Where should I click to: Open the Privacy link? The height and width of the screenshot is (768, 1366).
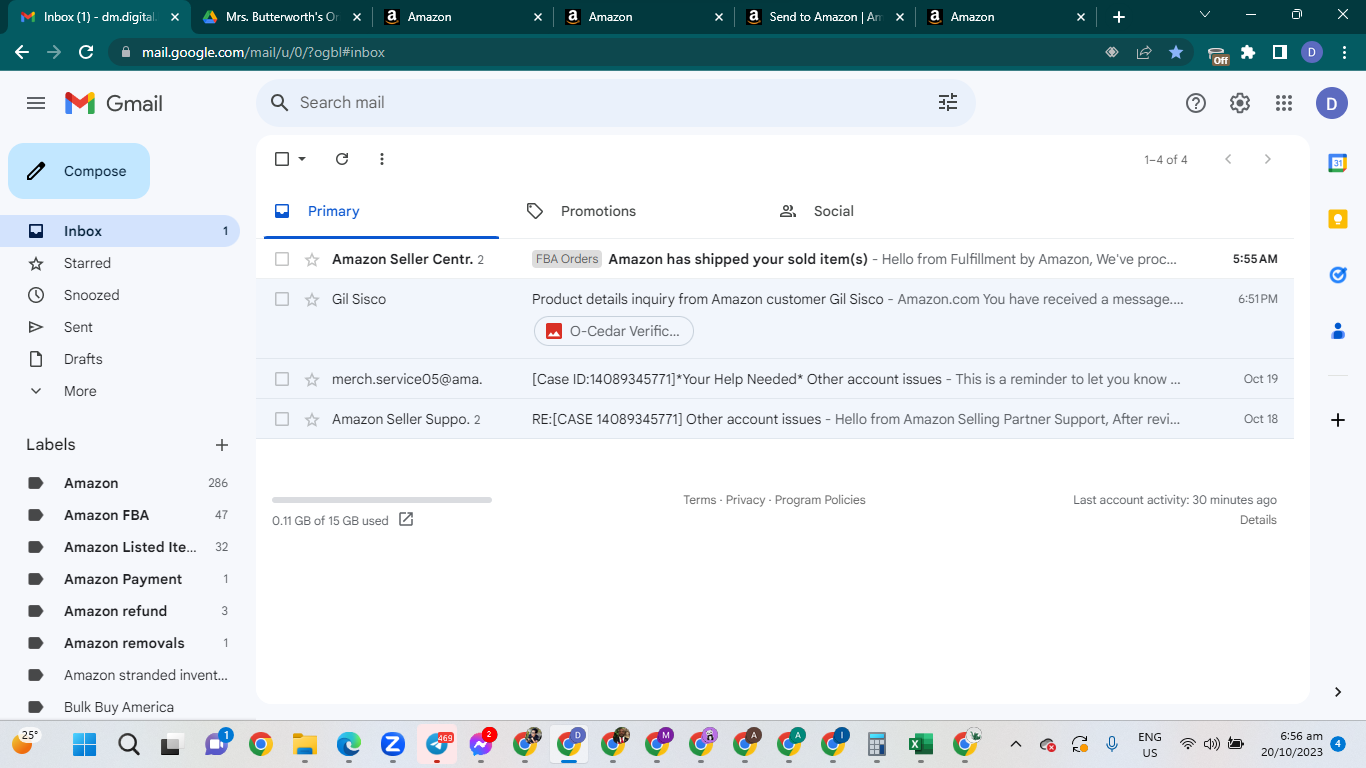(x=745, y=500)
